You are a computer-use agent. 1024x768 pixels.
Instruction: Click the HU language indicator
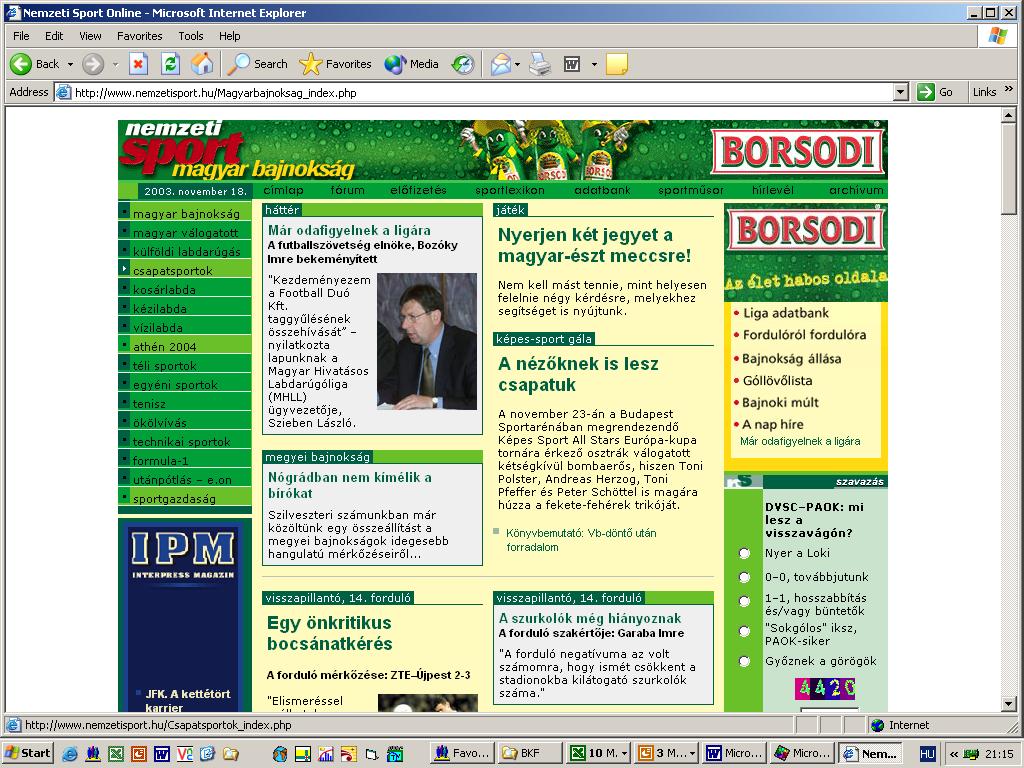tap(927, 754)
